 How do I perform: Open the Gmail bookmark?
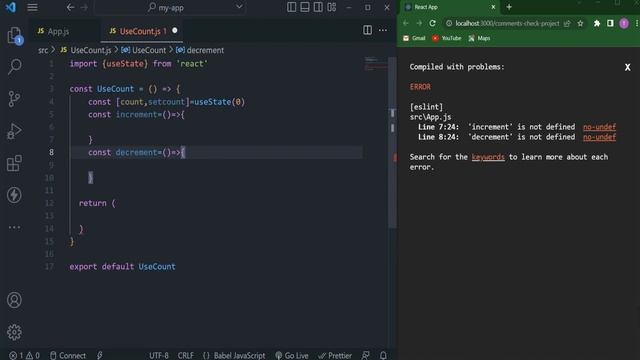pyautogui.click(x=414, y=38)
